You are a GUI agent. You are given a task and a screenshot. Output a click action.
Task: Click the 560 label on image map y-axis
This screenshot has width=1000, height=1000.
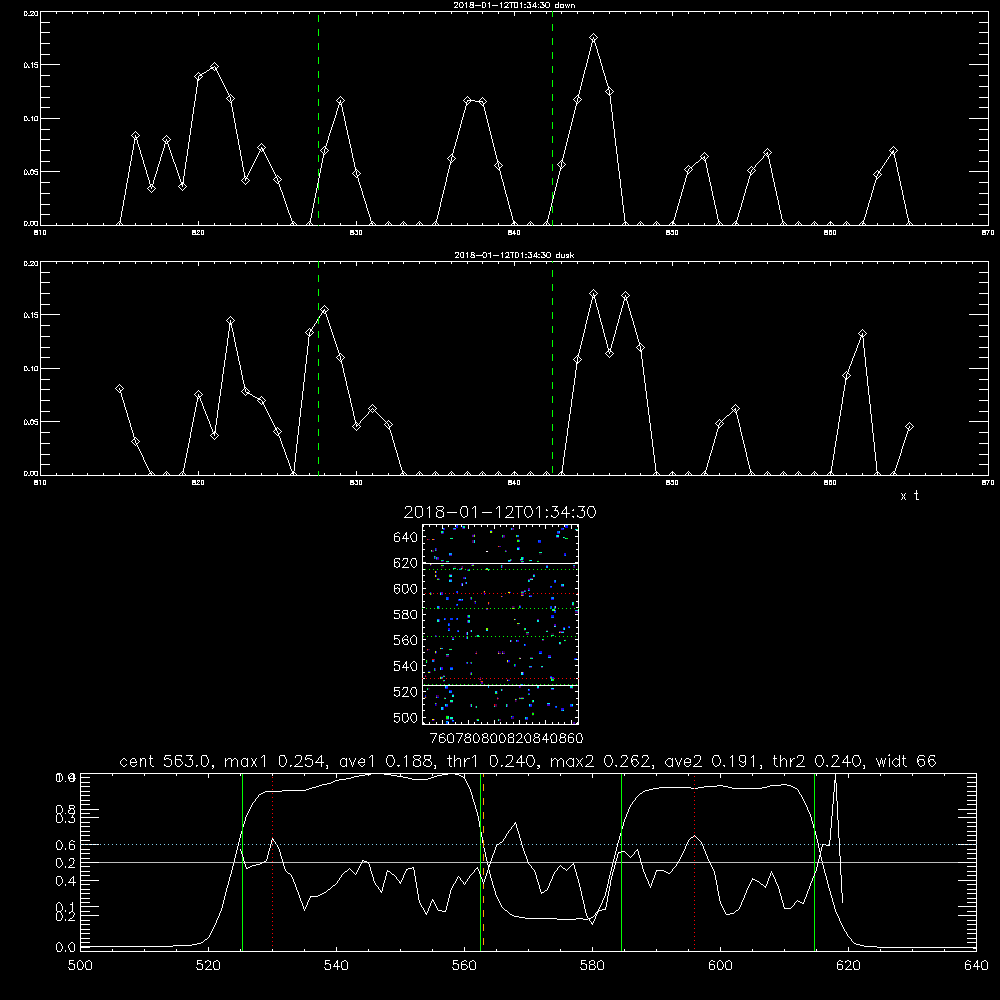pos(406,640)
